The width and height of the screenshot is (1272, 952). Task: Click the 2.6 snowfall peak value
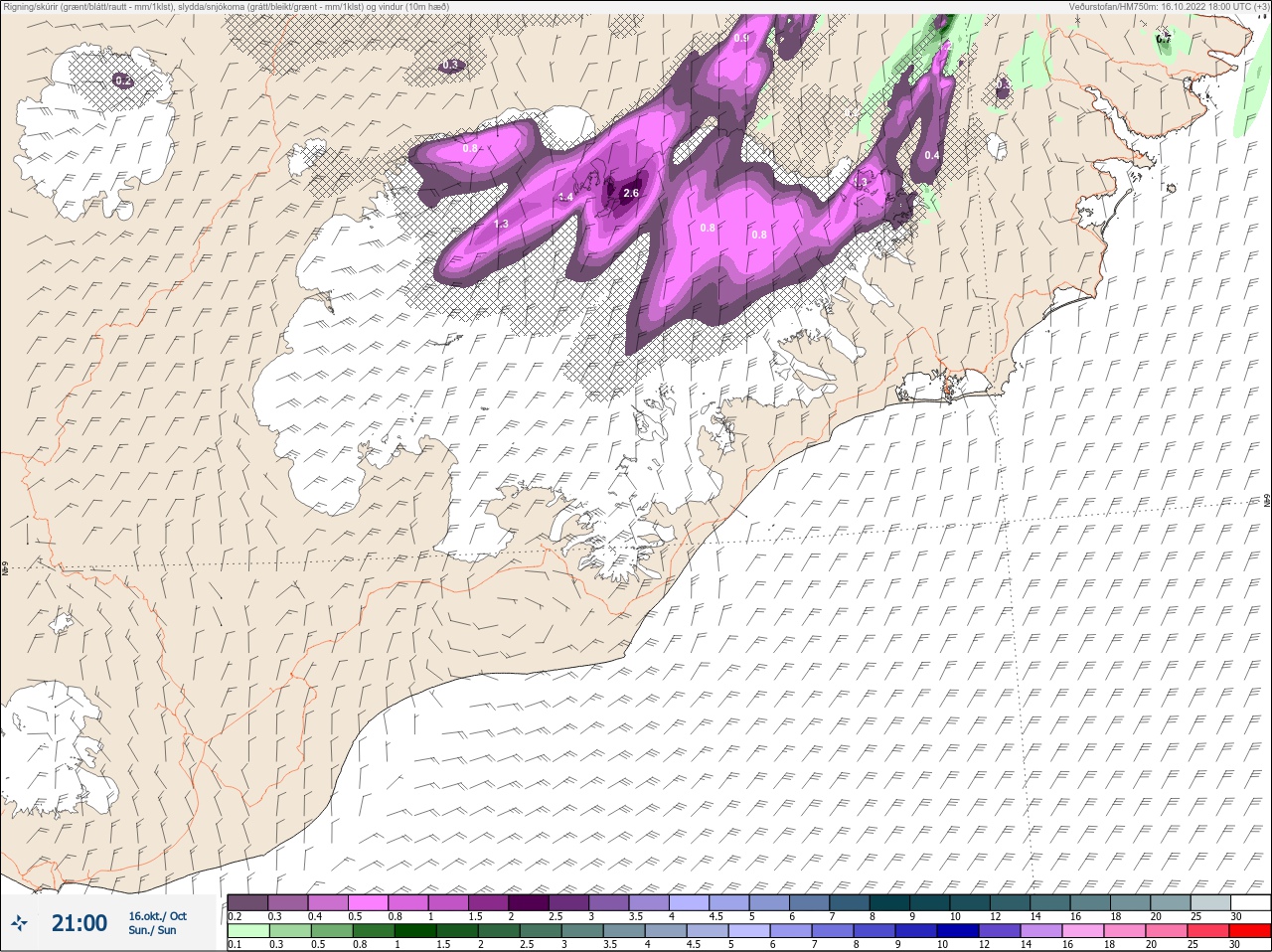coord(631,193)
